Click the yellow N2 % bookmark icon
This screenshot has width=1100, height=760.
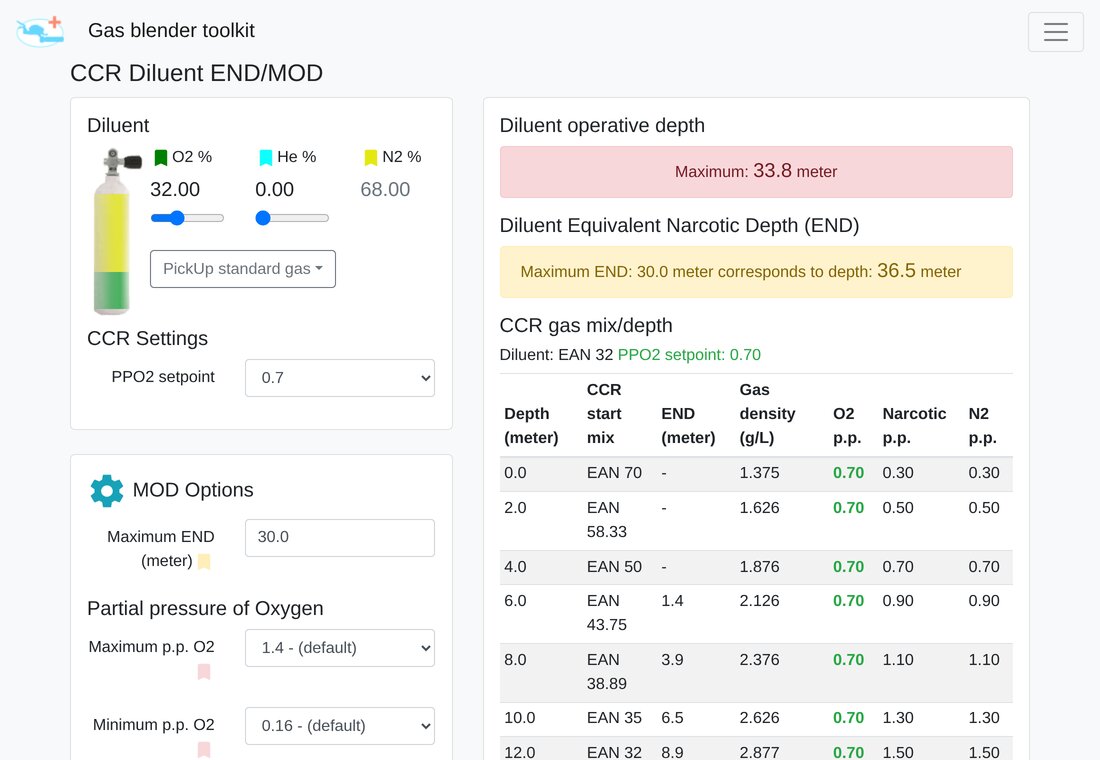[x=371, y=158]
